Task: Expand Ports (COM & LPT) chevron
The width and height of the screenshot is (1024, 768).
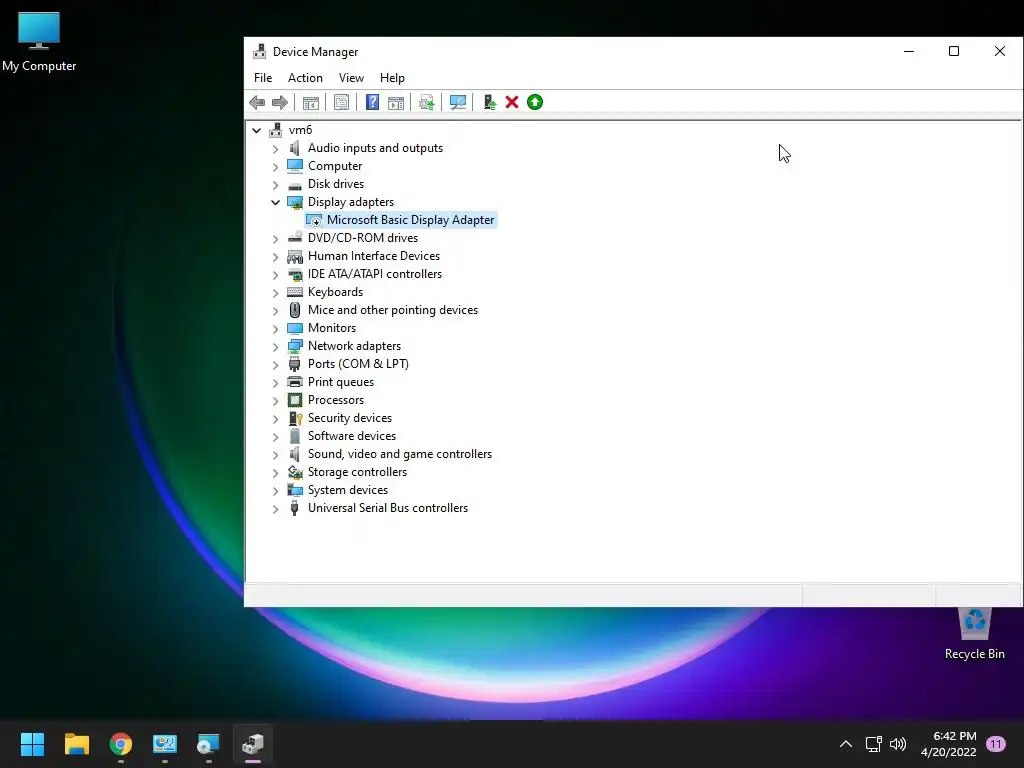Action: coord(276,365)
